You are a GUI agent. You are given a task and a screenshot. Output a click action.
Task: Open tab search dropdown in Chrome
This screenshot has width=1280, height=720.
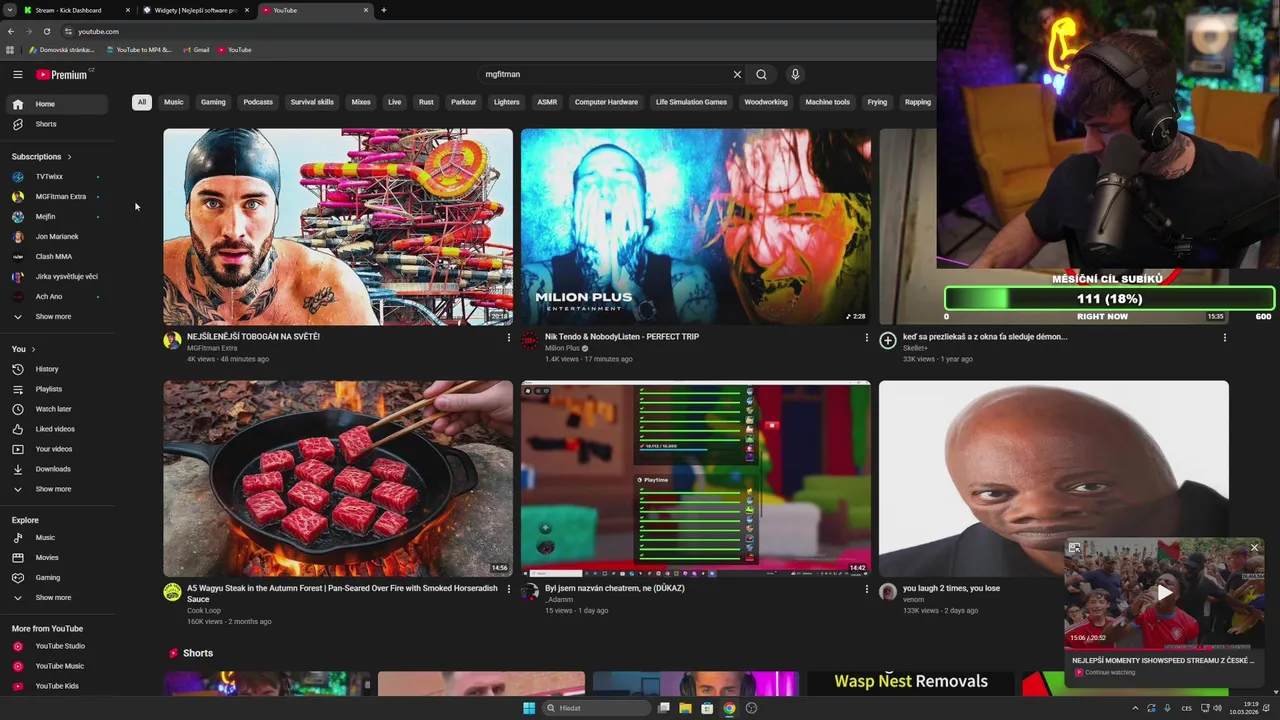9,10
